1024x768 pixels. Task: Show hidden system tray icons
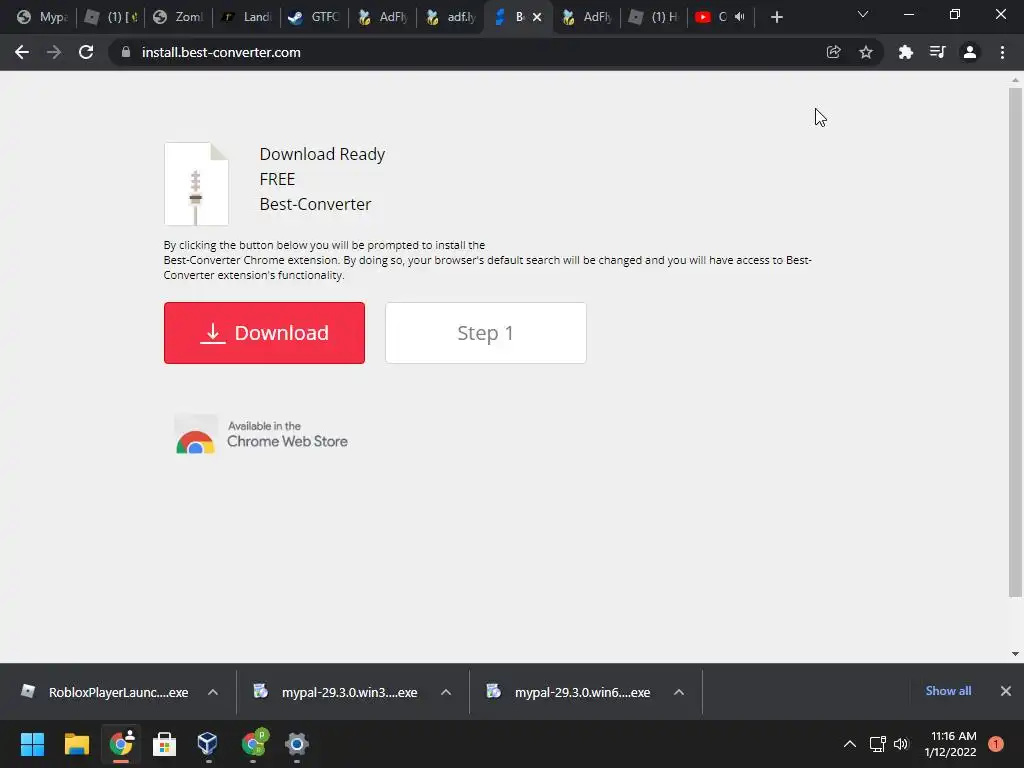850,744
